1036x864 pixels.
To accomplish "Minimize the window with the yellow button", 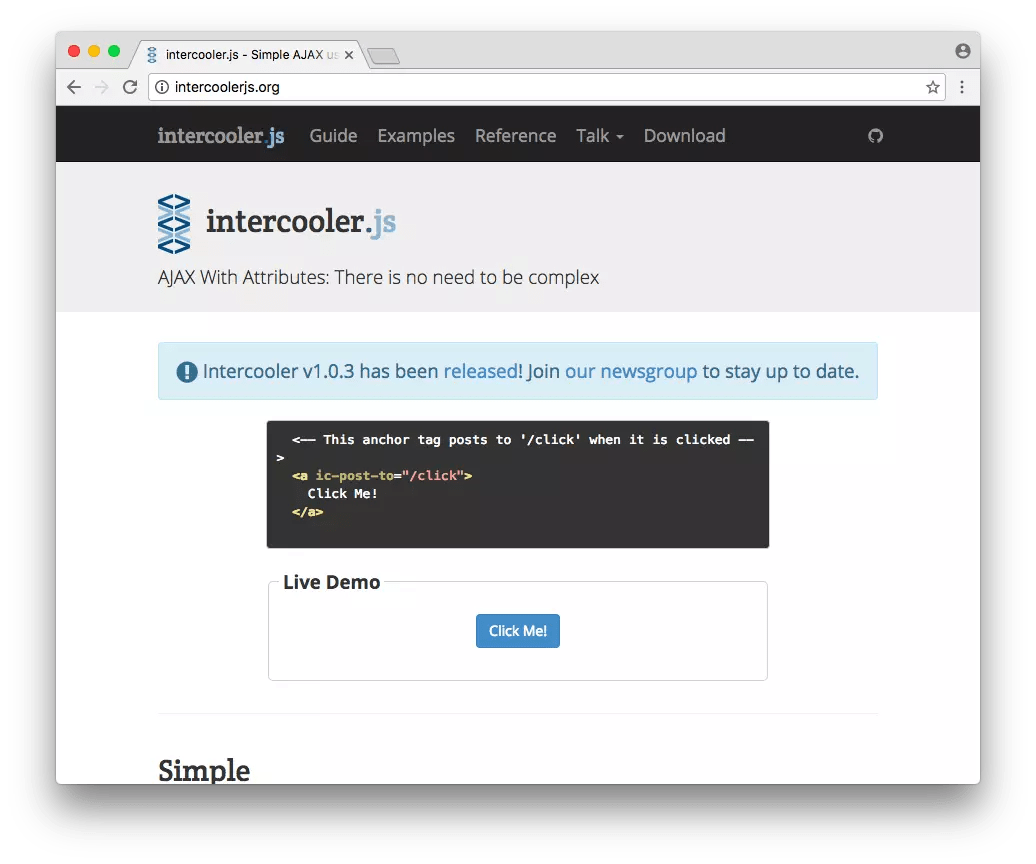I will click(x=94, y=52).
